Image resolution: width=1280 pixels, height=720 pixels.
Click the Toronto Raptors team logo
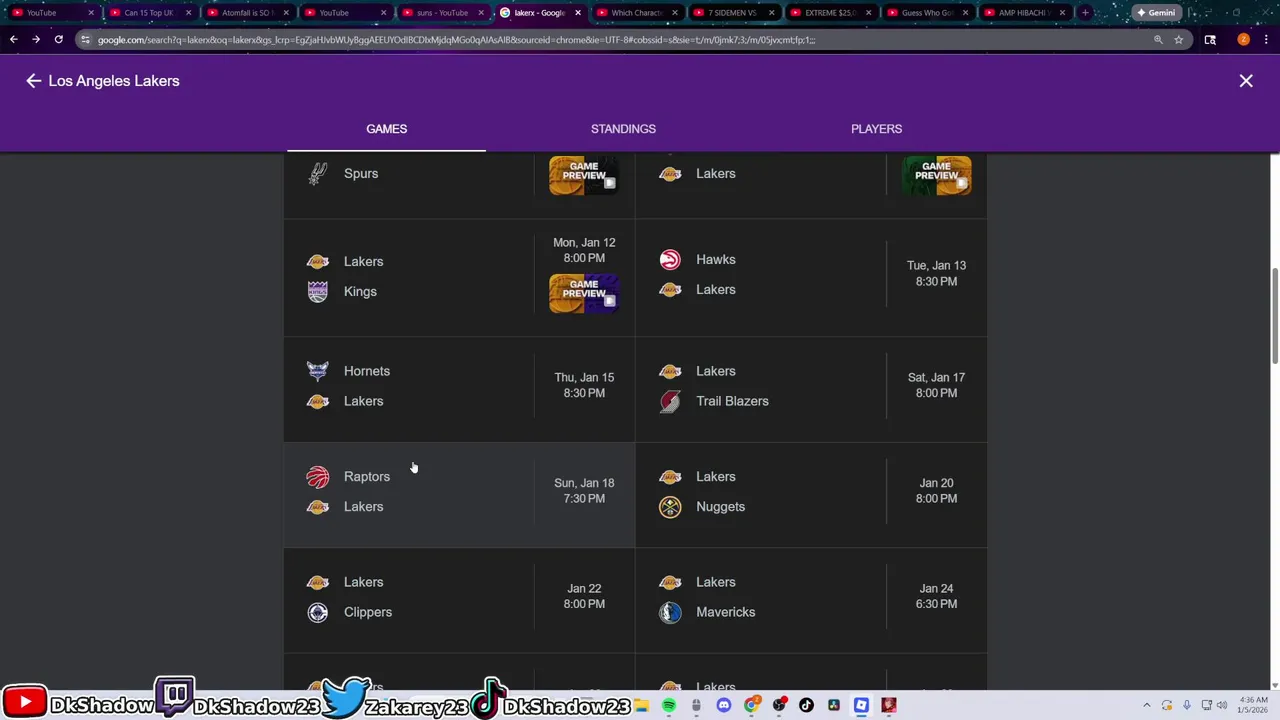tap(318, 477)
